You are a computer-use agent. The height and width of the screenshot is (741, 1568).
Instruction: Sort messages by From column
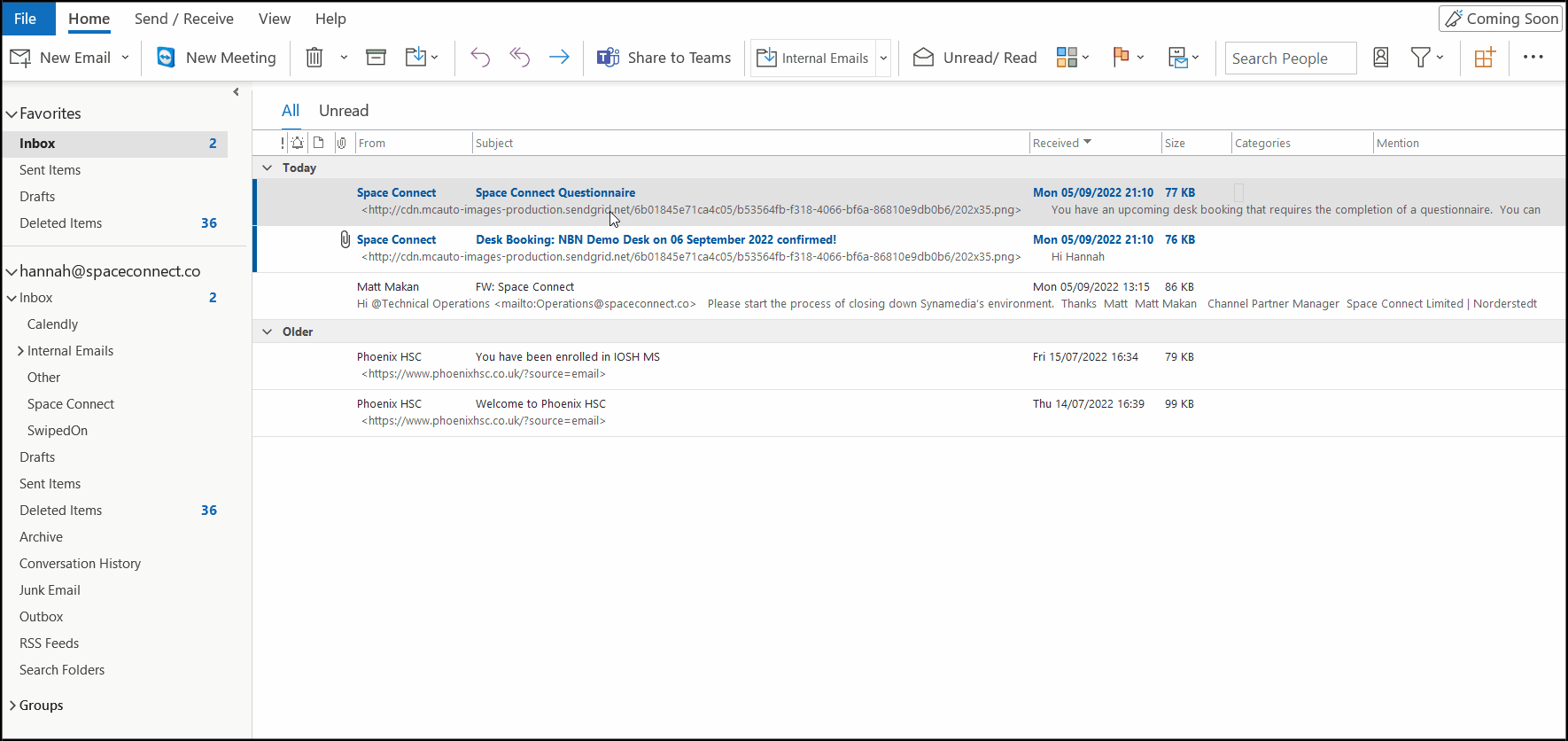click(x=414, y=143)
